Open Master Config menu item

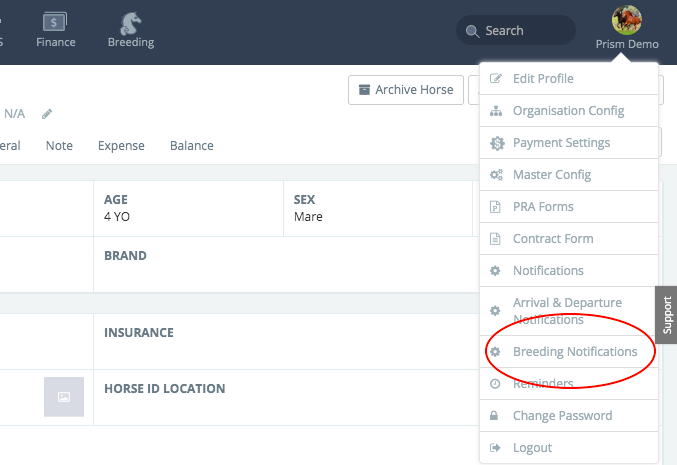coord(569,174)
